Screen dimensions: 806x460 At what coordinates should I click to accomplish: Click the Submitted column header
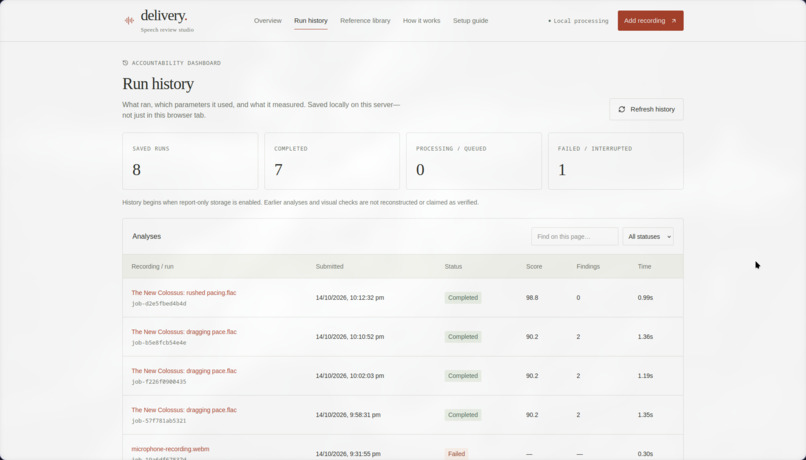(329, 267)
